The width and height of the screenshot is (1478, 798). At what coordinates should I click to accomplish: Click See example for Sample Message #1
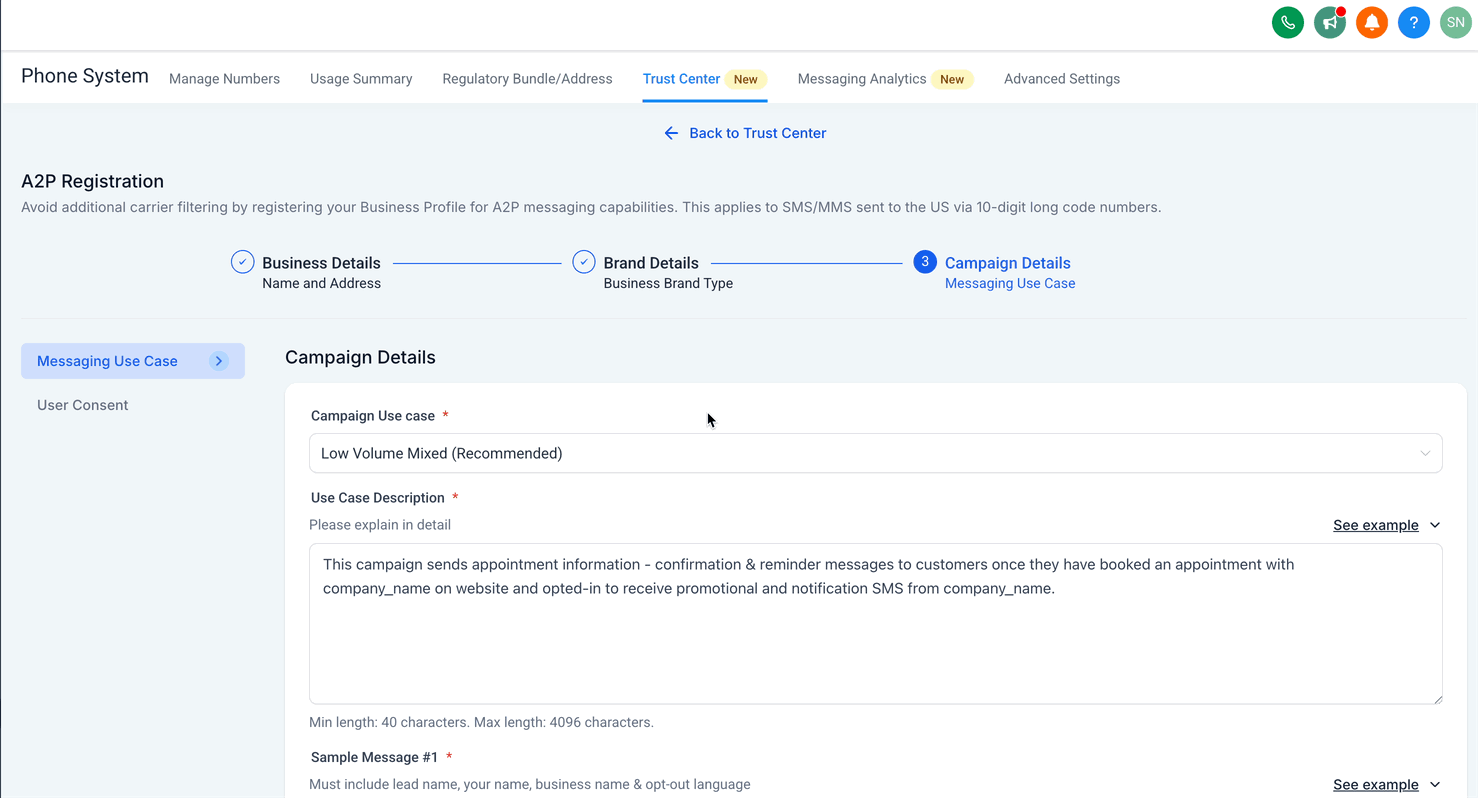pyautogui.click(x=1375, y=785)
